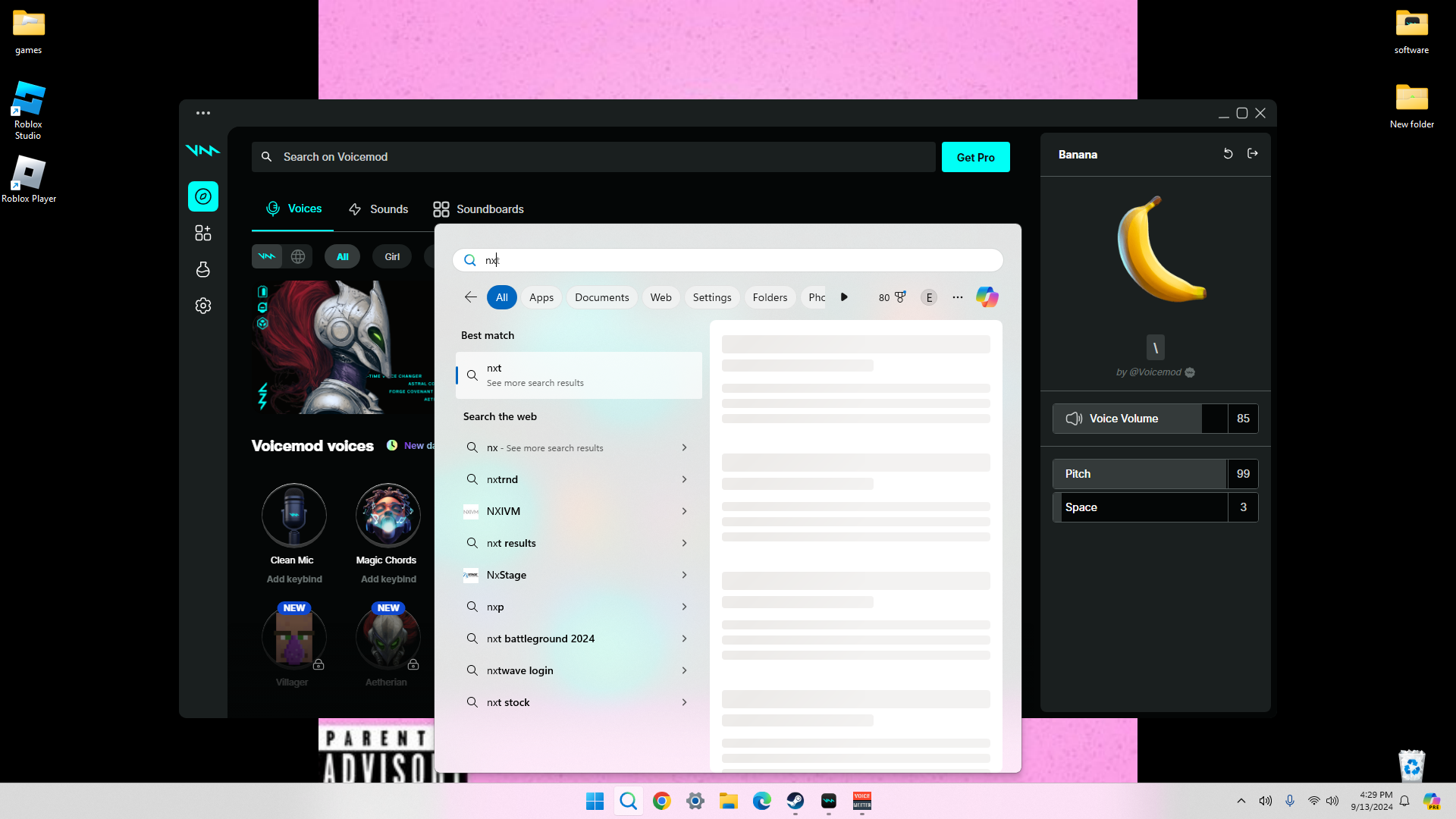
Task: Adjust the Pitch slider
Action: point(1140,474)
